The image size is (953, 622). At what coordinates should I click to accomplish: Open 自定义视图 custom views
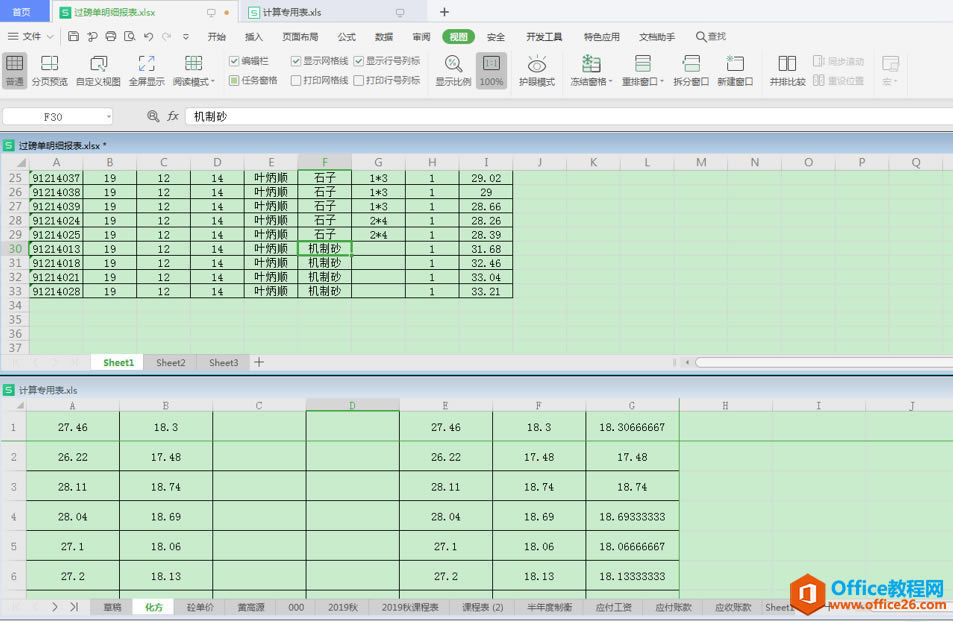click(x=98, y=71)
